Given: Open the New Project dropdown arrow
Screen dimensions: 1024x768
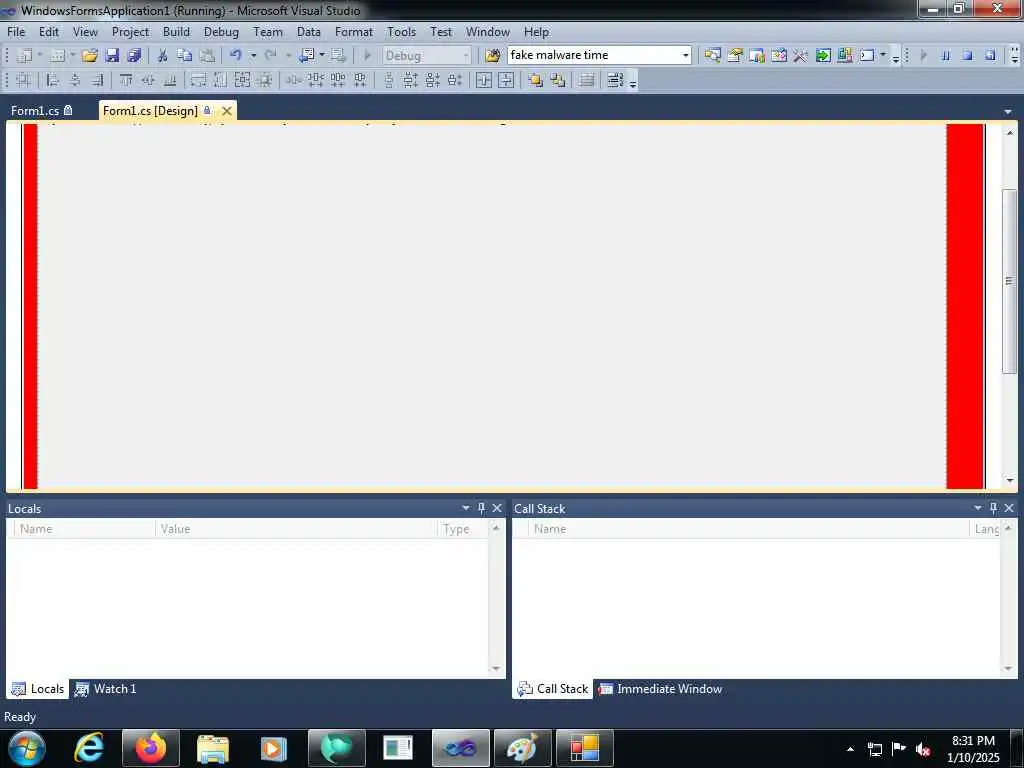Looking at the screenshot, I should click(x=39, y=56).
